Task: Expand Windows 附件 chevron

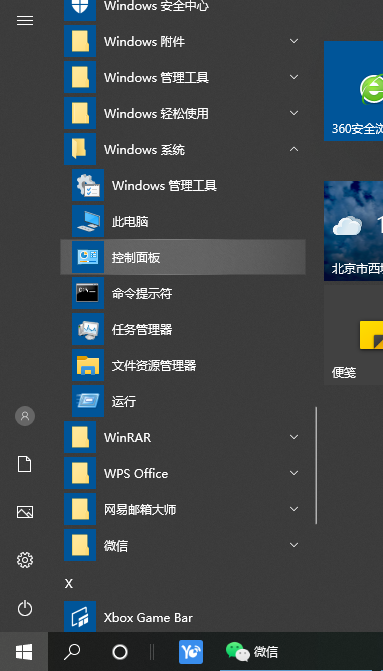Action: (x=294, y=42)
